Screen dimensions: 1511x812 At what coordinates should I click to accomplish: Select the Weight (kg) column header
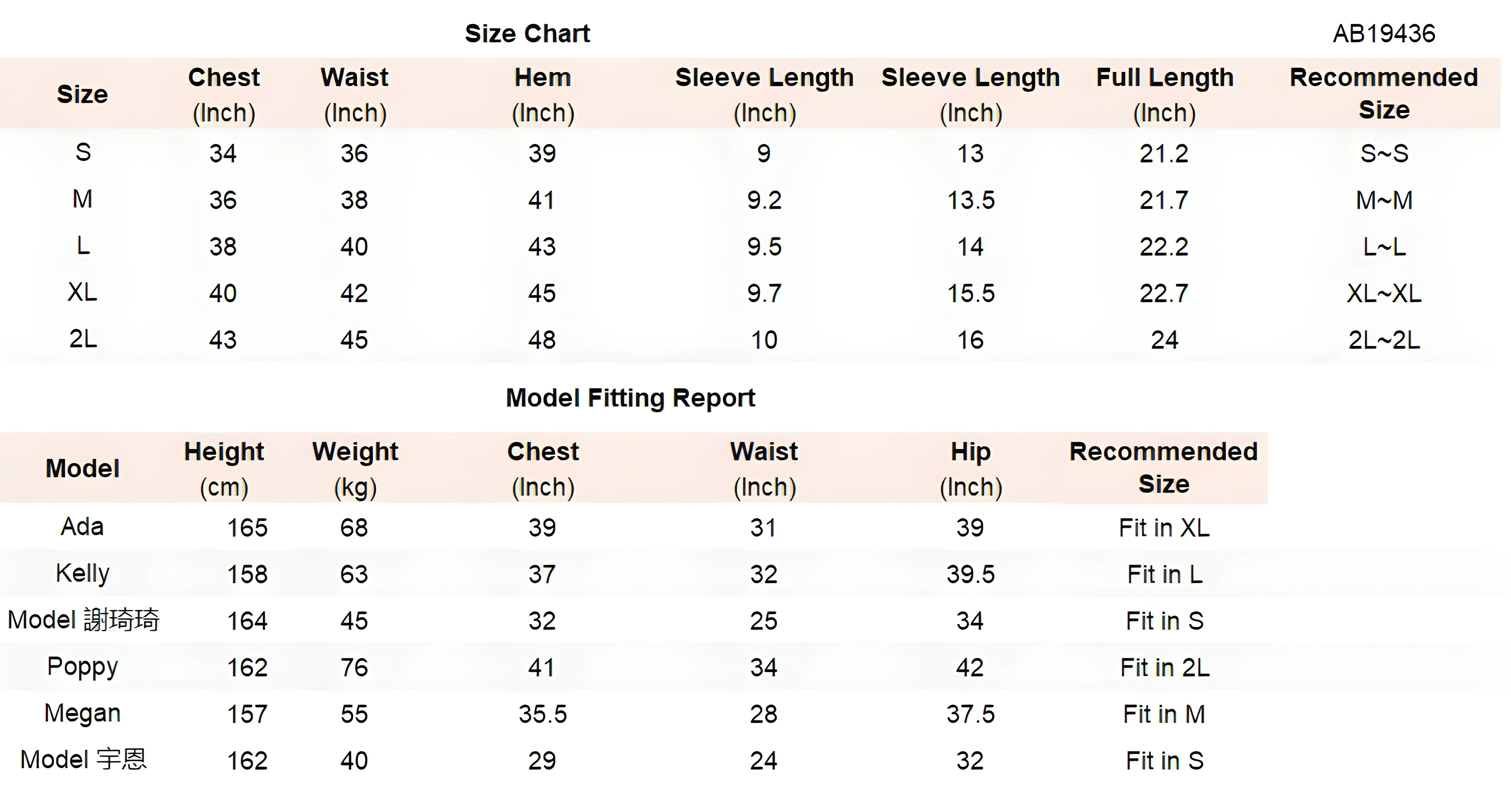click(x=355, y=468)
